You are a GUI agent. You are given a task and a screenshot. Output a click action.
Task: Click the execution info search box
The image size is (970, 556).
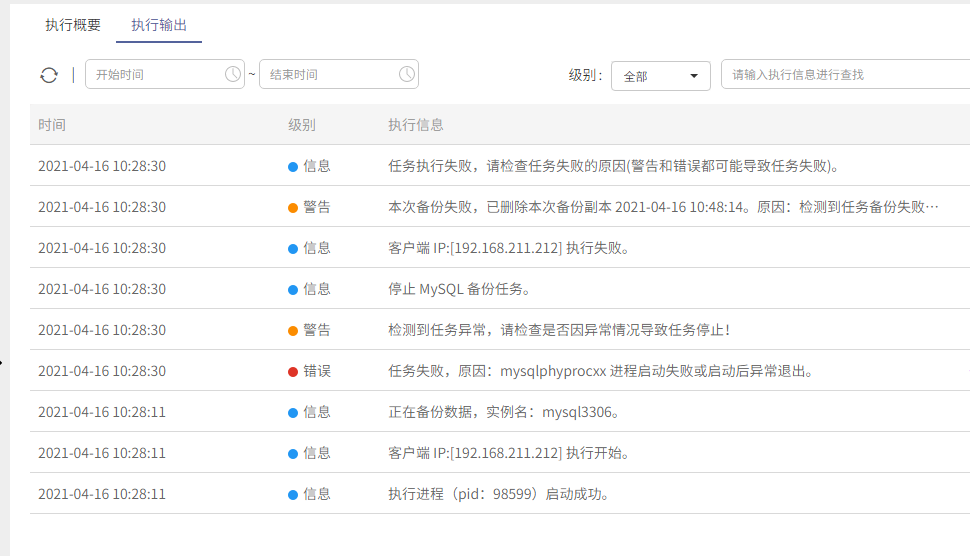tap(845, 75)
